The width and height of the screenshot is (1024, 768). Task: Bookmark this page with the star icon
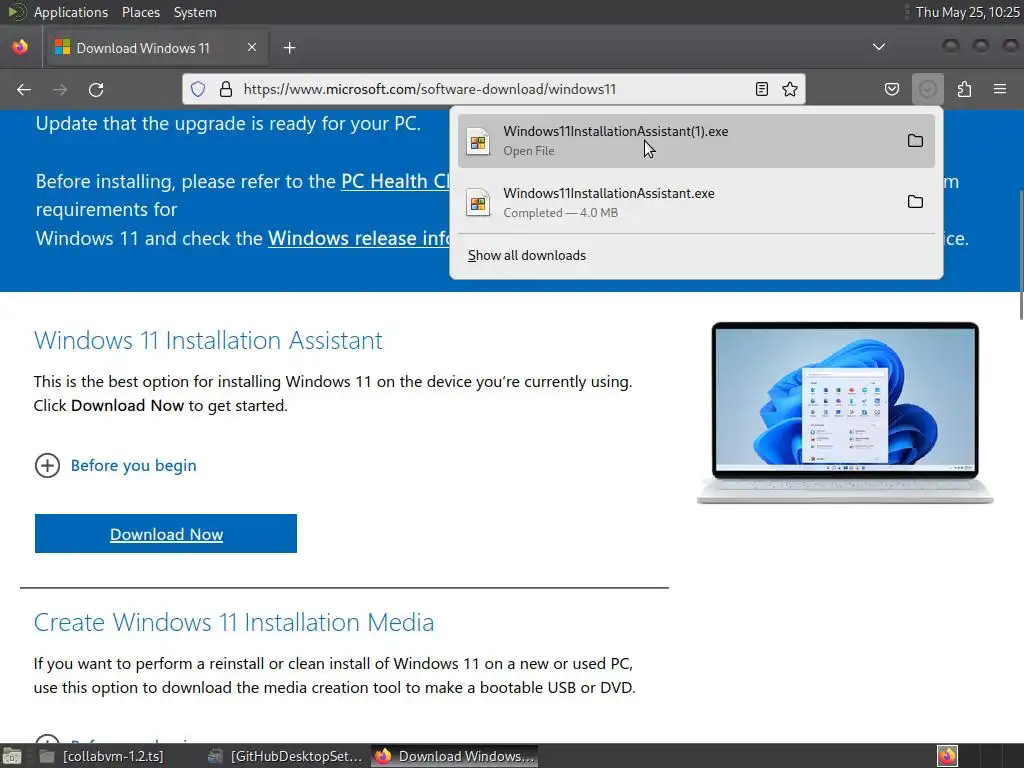(790, 89)
